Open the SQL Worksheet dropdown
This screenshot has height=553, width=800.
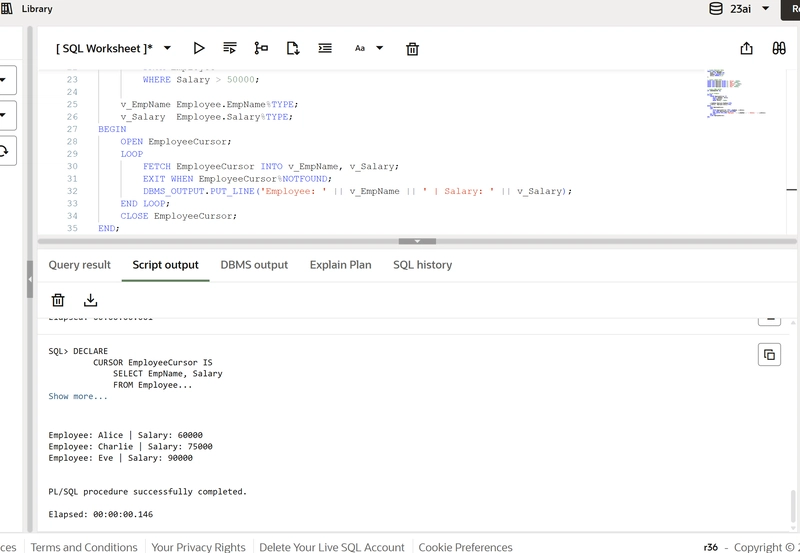pos(113,48)
